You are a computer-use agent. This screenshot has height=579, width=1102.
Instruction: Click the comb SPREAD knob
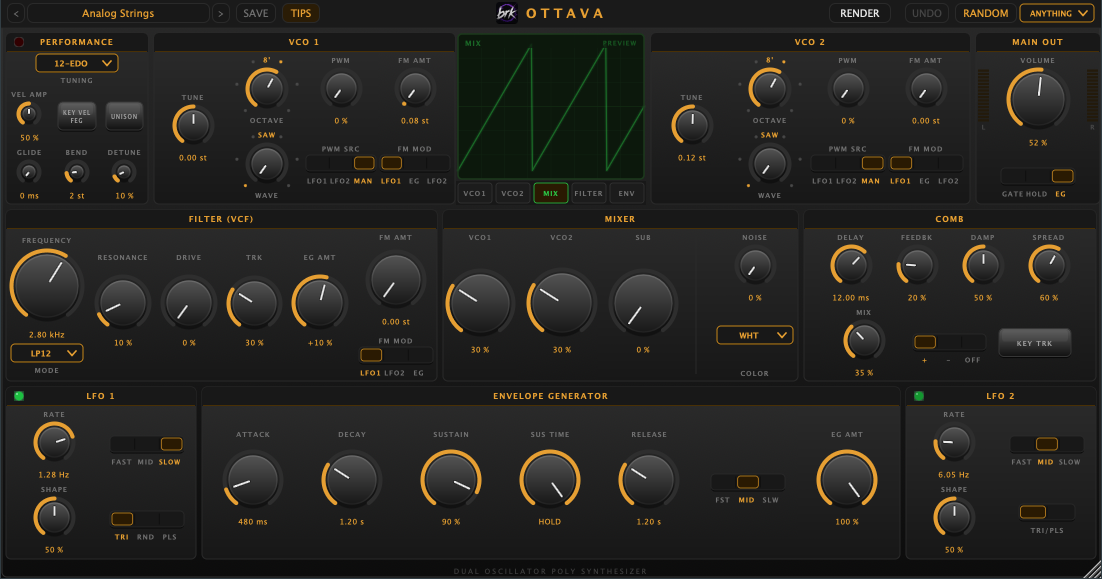pos(1048,266)
